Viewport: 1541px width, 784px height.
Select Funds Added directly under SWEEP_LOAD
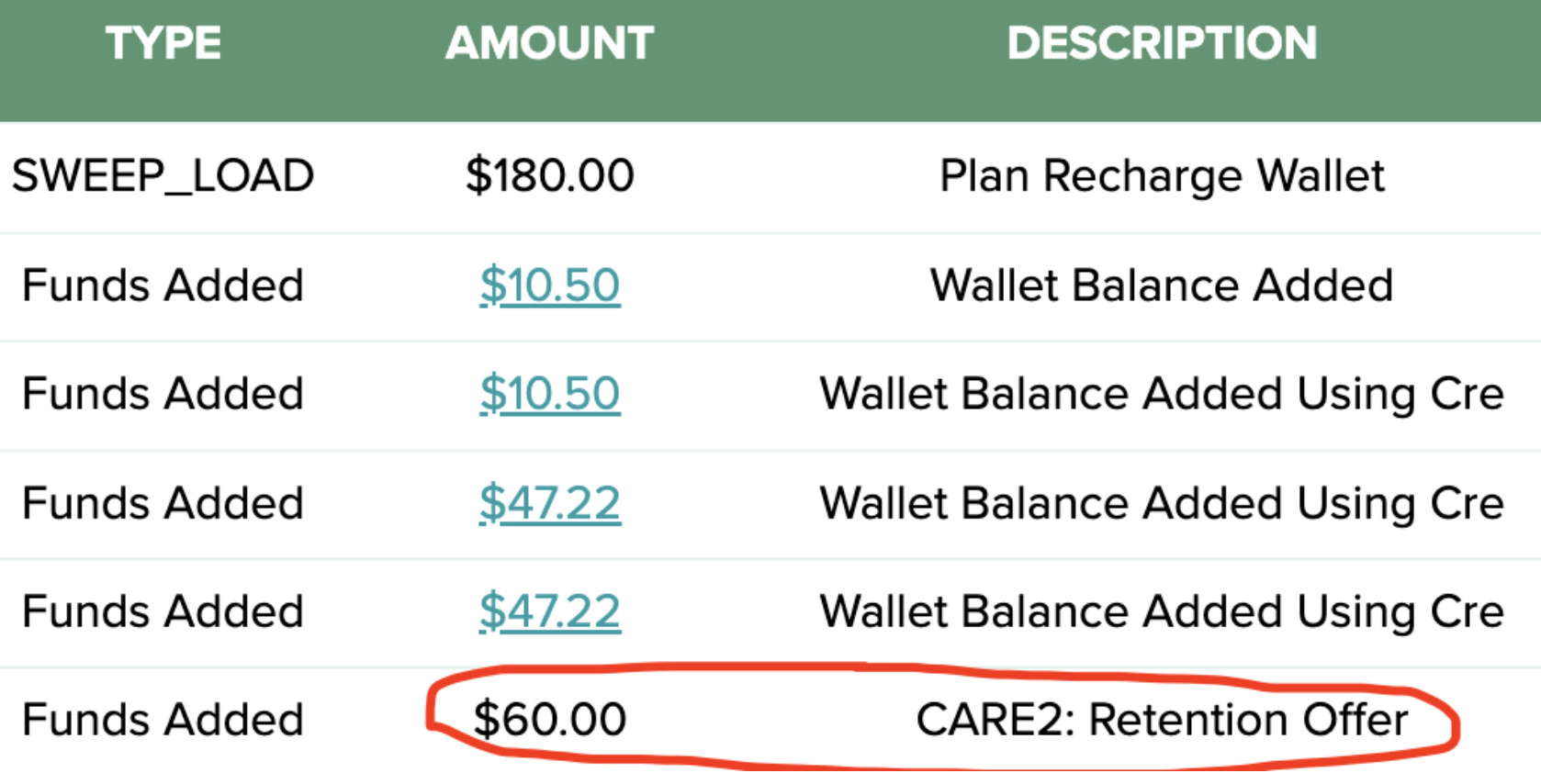tap(163, 285)
